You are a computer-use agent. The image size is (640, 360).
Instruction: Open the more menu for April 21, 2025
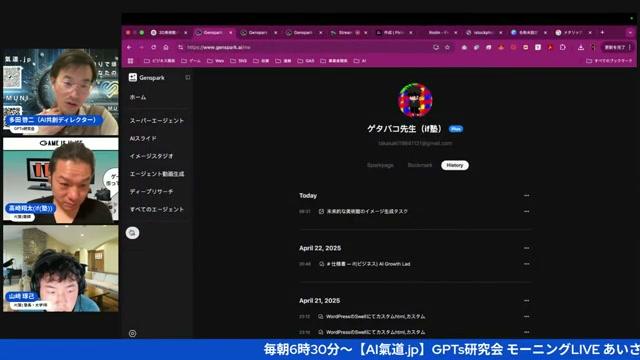coord(527,301)
